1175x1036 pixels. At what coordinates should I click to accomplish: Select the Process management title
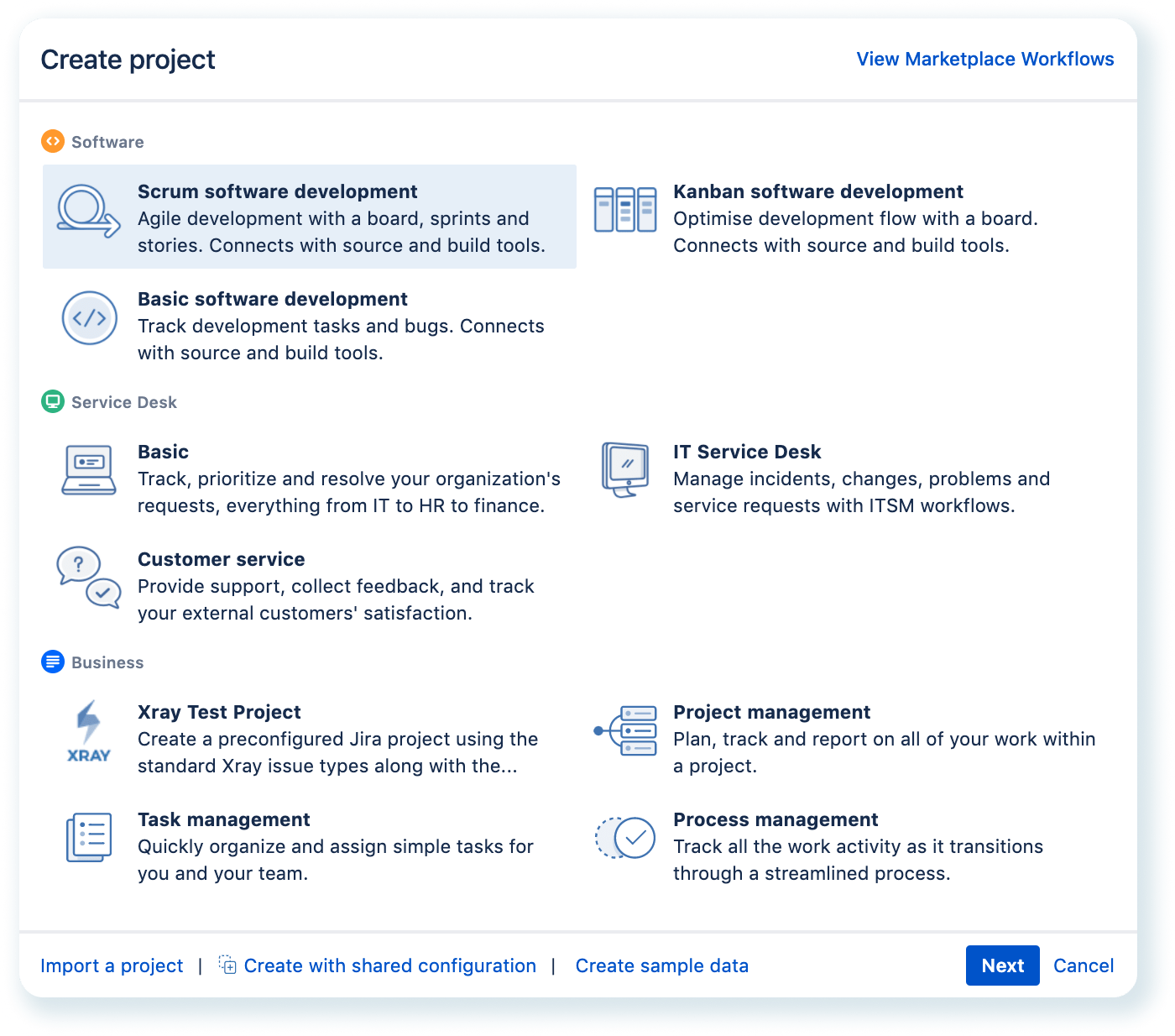775,819
